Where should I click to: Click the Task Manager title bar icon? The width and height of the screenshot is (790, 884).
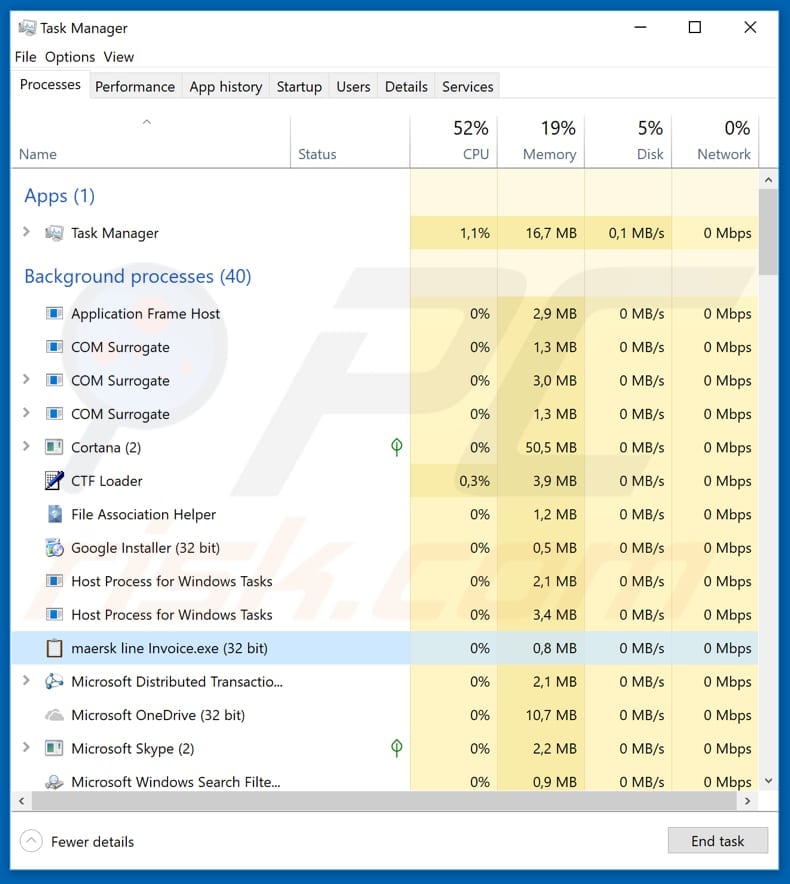[x=27, y=28]
